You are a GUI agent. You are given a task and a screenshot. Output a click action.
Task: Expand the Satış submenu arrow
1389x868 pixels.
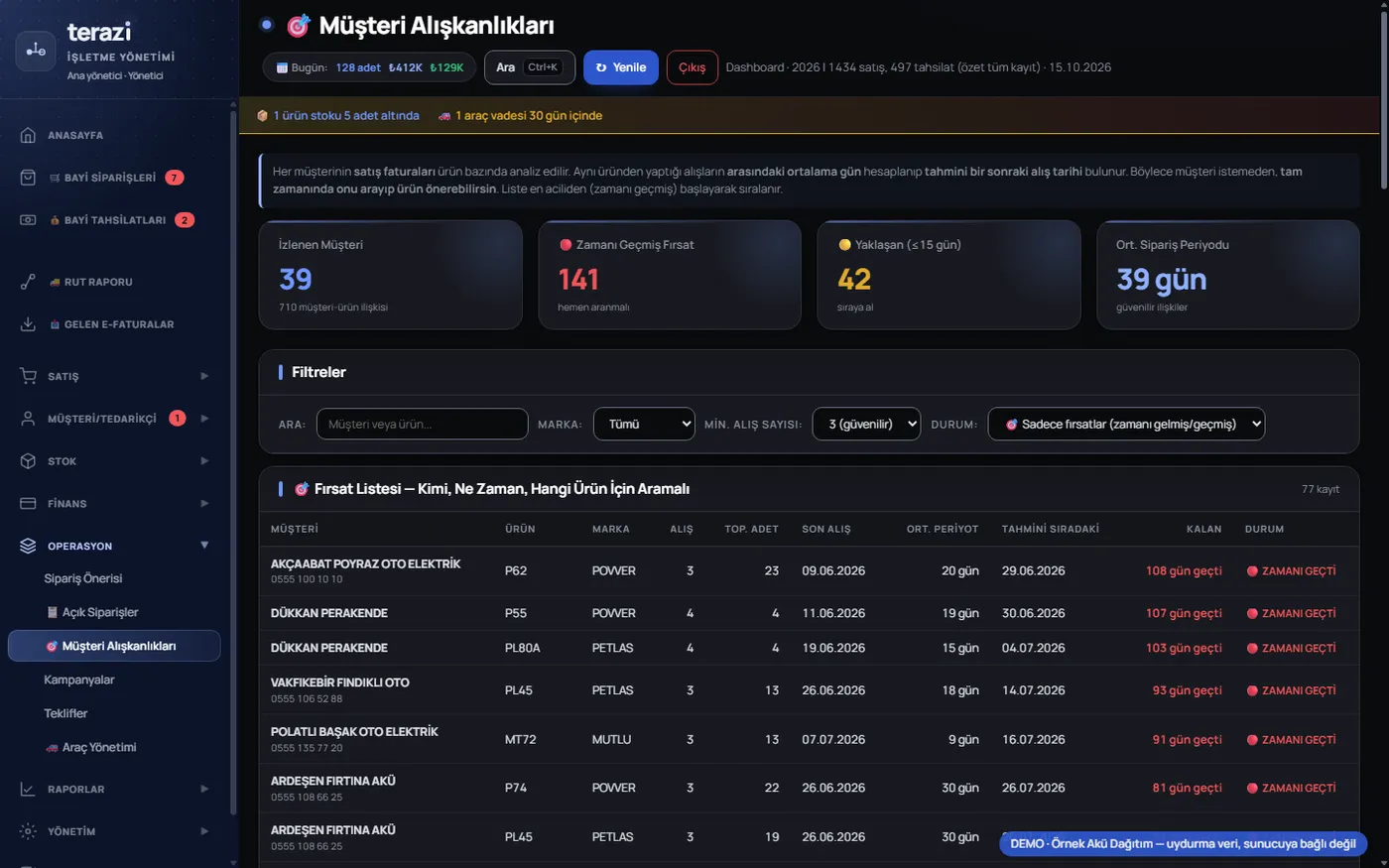(x=204, y=376)
